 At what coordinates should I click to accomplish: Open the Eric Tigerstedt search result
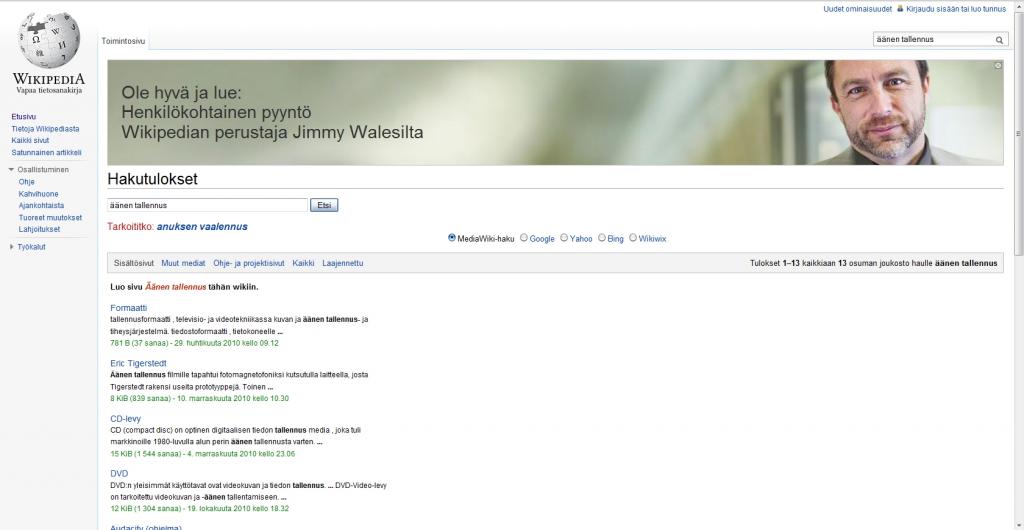[138, 364]
